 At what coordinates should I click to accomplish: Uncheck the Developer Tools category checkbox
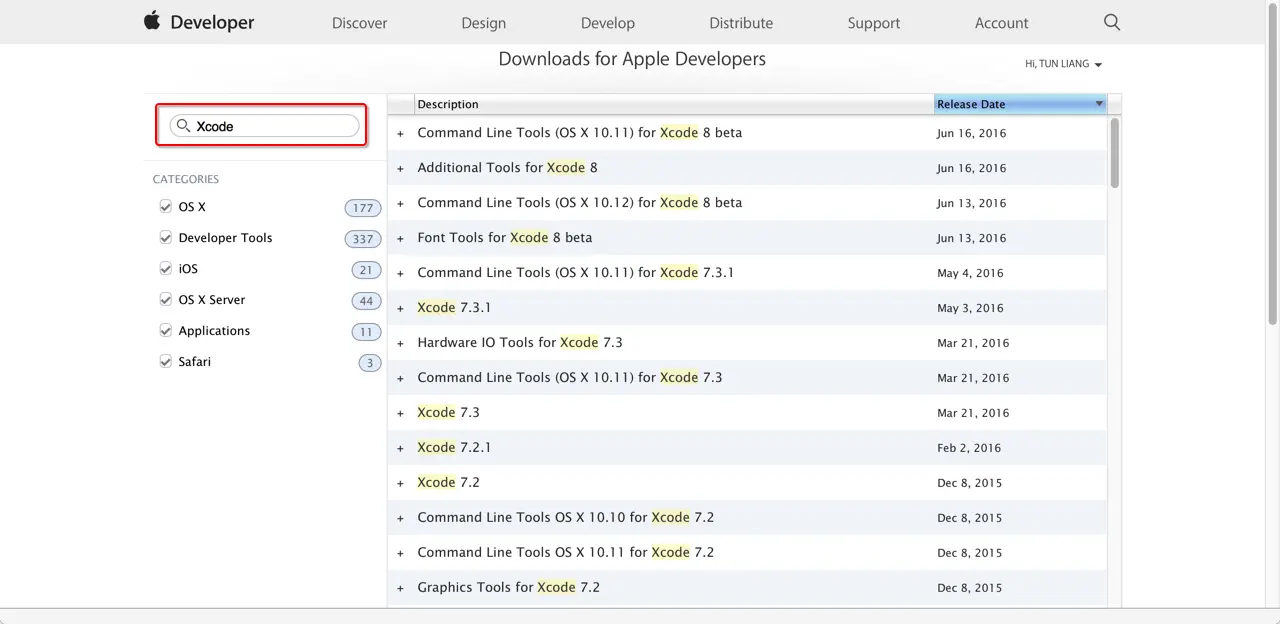point(166,237)
